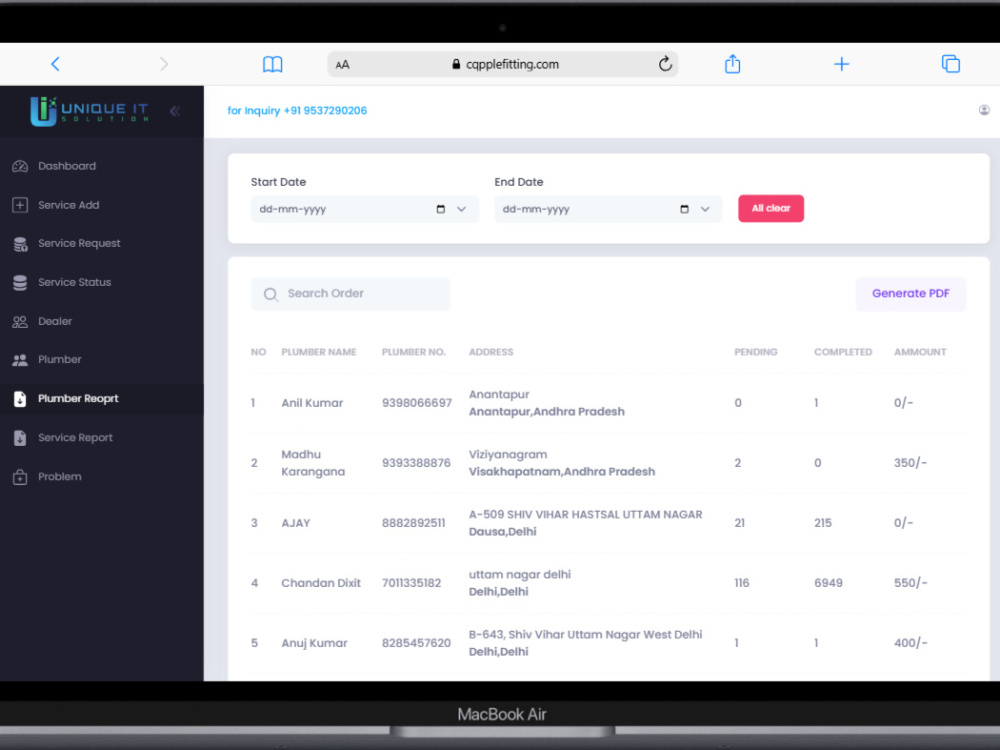
Task: Click the Plumber users icon
Action: point(20,360)
